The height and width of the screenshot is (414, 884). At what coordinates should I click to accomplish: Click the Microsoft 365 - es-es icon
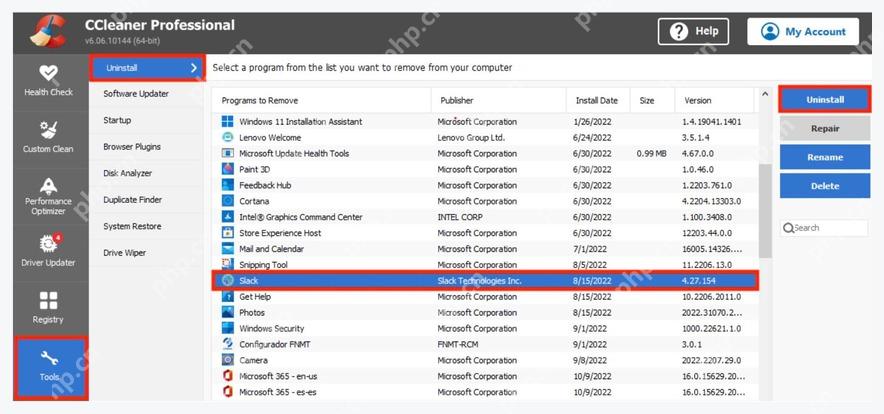coord(228,391)
